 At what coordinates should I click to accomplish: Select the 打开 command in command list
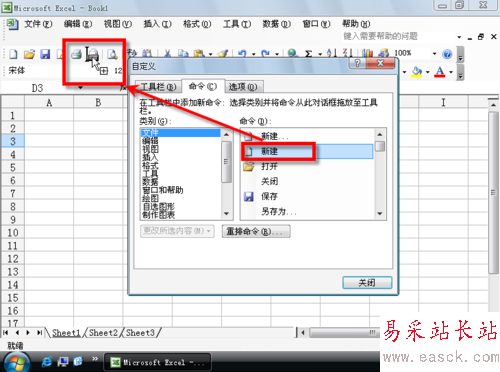pos(307,166)
